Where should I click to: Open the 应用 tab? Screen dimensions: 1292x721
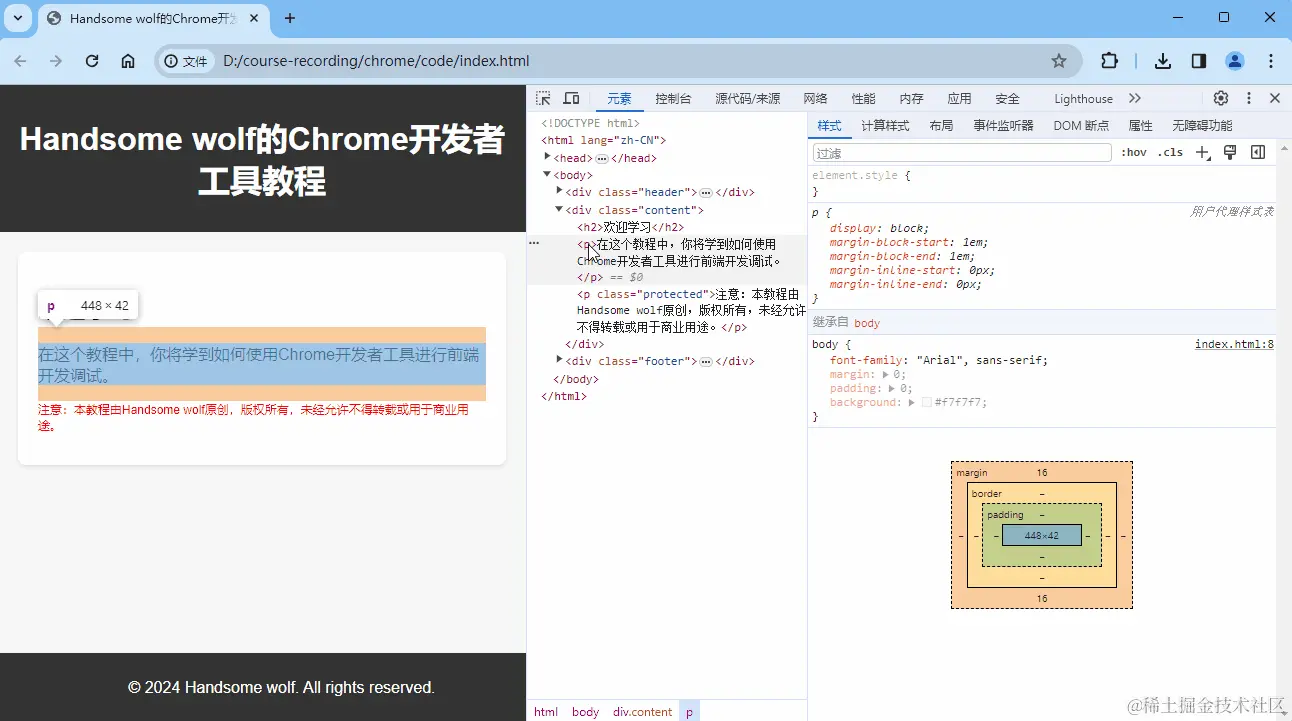[x=959, y=99]
